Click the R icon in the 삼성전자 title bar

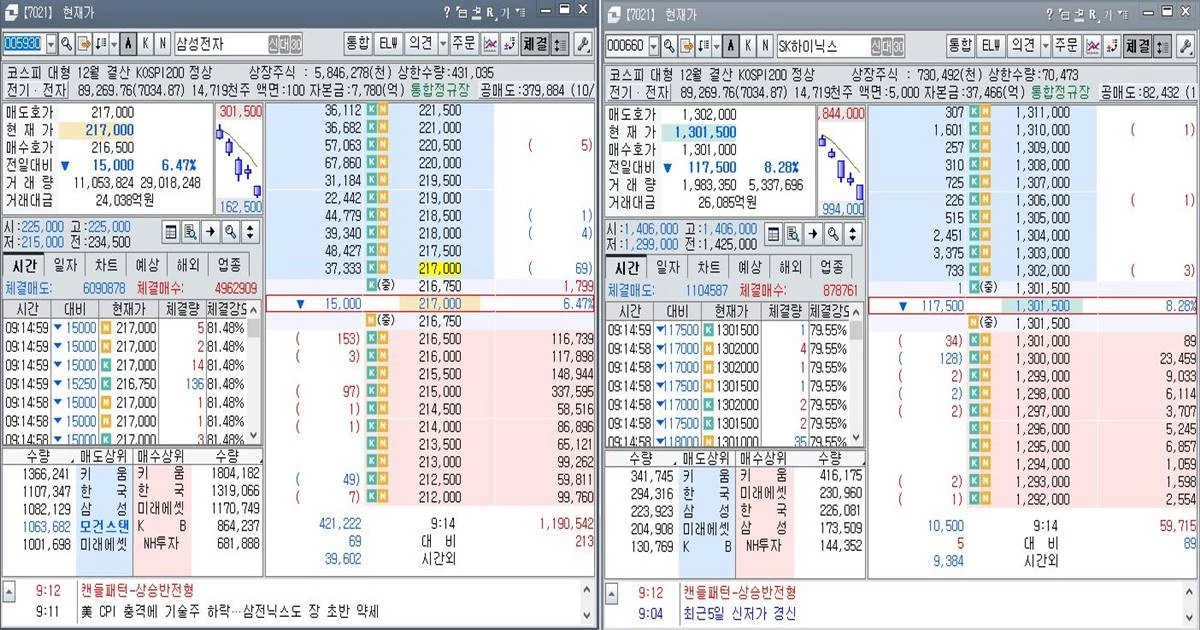(491, 12)
